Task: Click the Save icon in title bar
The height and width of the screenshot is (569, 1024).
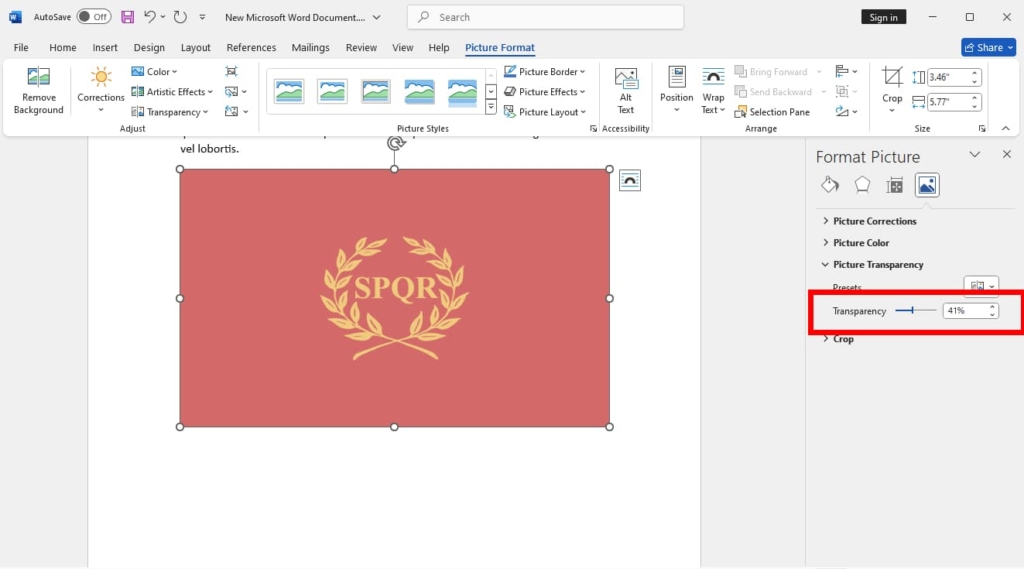Action: point(127,17)
